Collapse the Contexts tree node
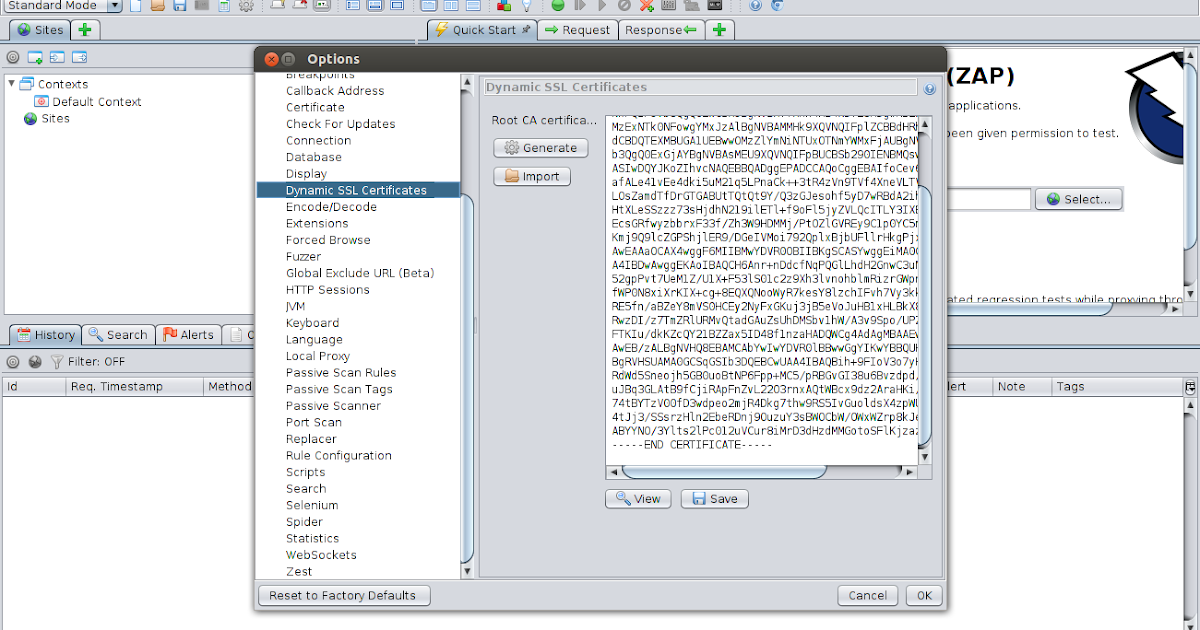Image resolution: width=1200 pixels, height=630 pixels. pyautogui.click(x=12, y=84)
